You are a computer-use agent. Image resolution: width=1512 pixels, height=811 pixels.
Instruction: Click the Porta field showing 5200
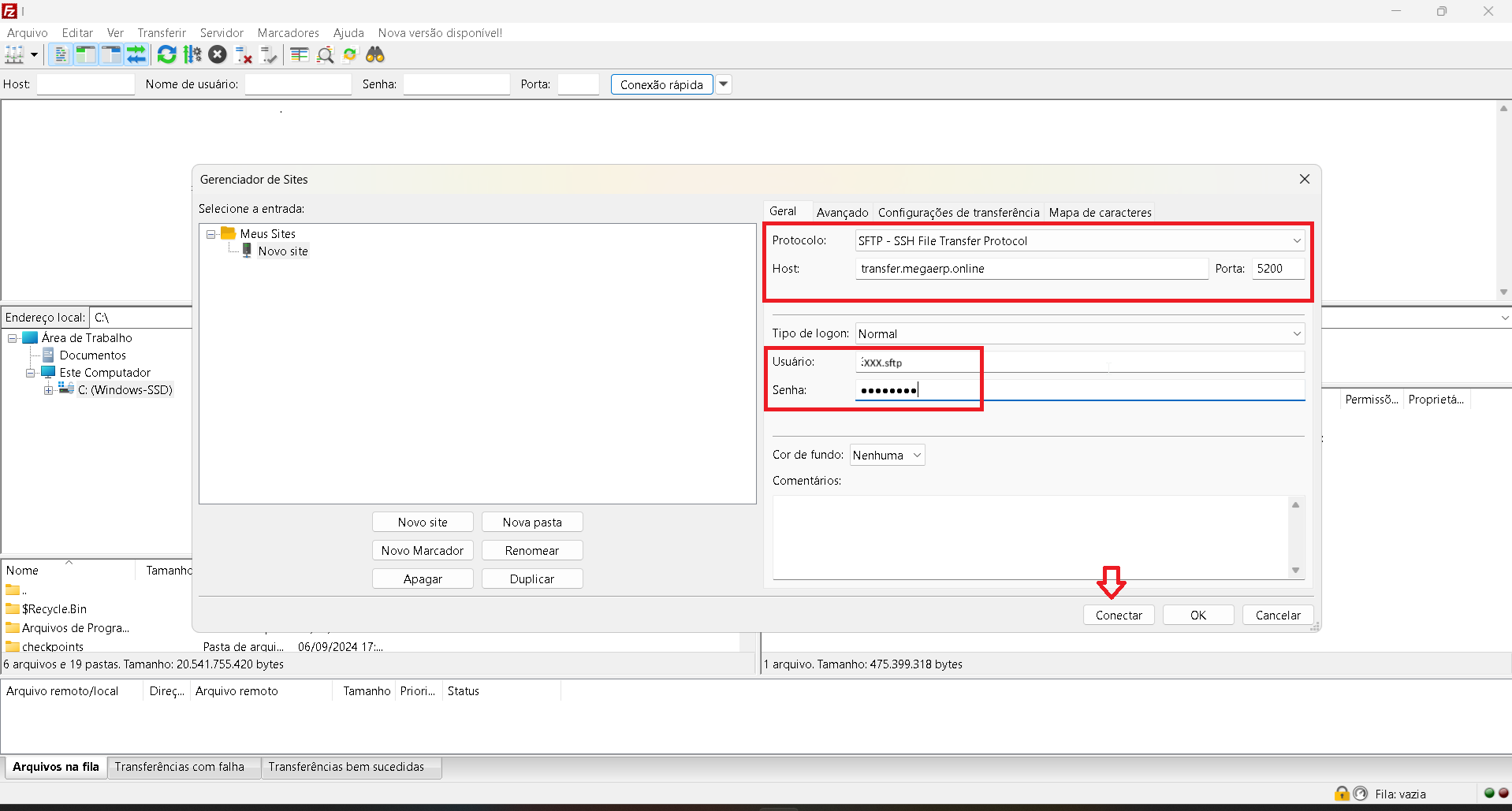1277,269
